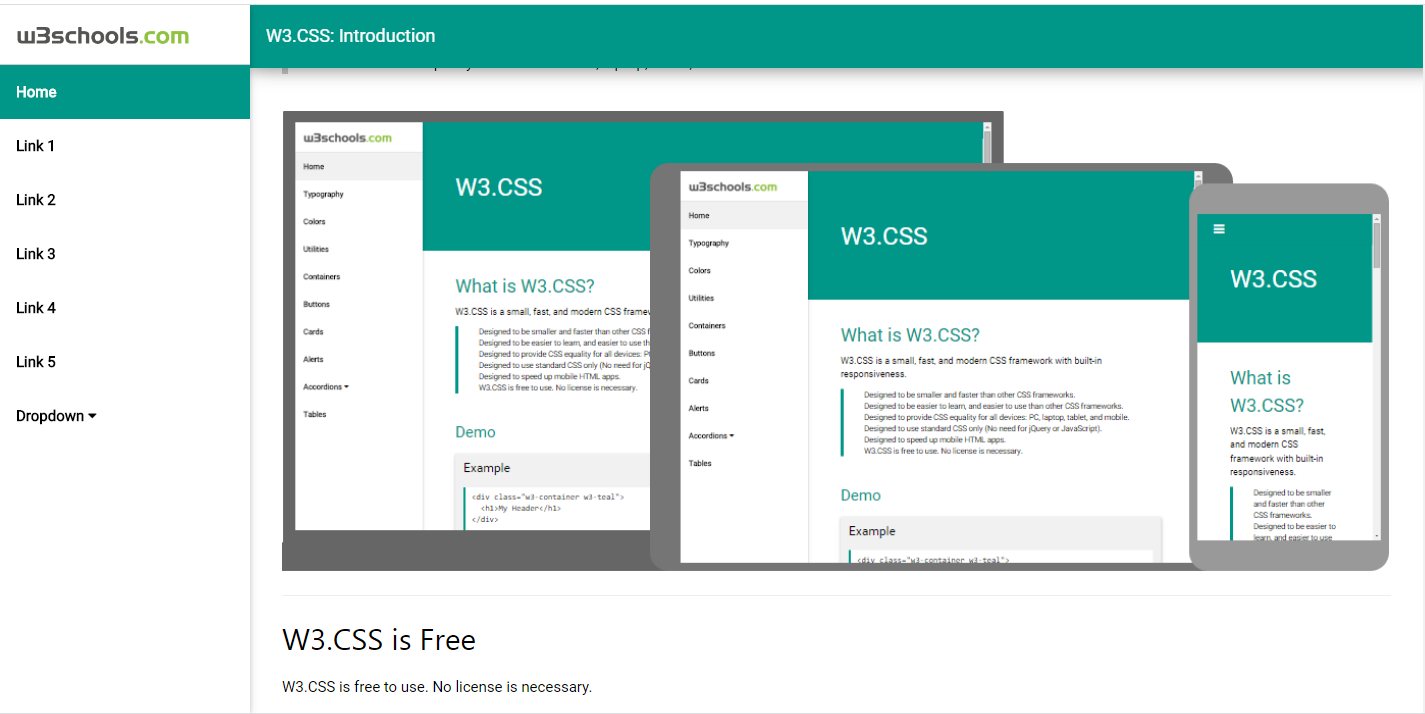This screenshot has width=1425, height=714.
Task: Click the hamburger menu icon in the phone mockup
Action: coord(1219,229)
